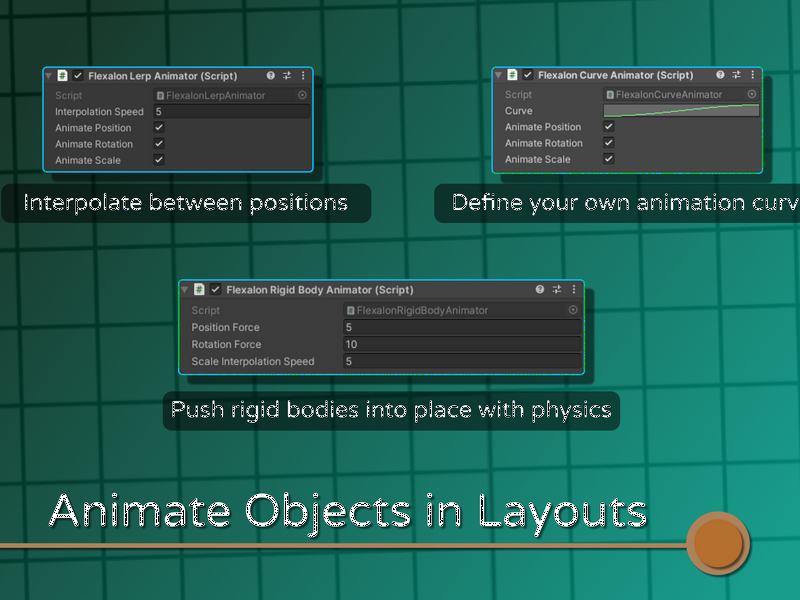The width and height of the screenshot is (800, 600).
Task: Click the Scale Interpolation Speed label
Action: click(x=253, y=361)
